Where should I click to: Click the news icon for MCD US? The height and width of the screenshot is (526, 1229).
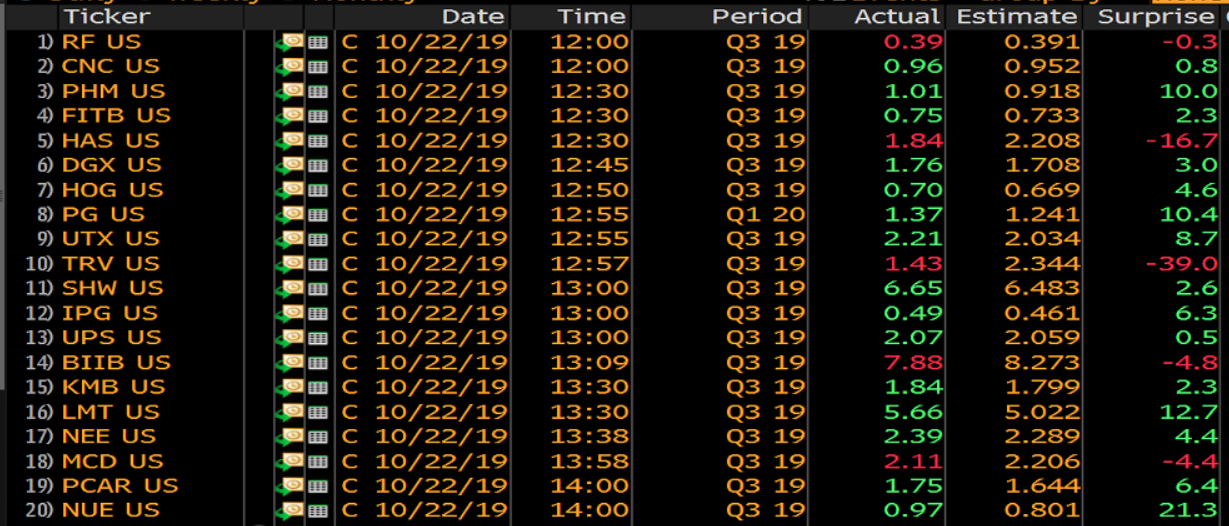[x=289, y=461]
